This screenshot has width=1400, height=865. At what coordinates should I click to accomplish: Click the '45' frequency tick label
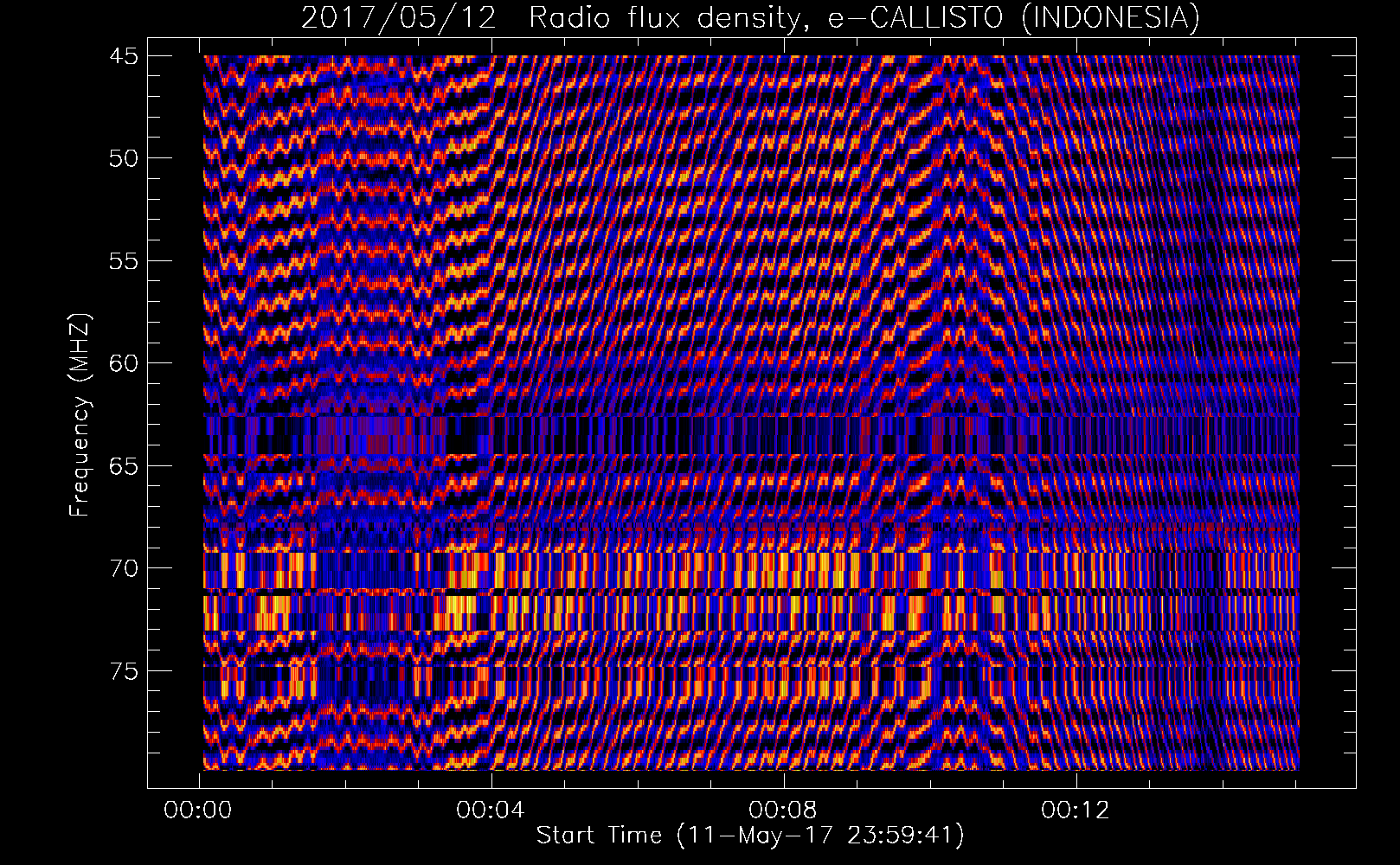click(x=123, y=56)
